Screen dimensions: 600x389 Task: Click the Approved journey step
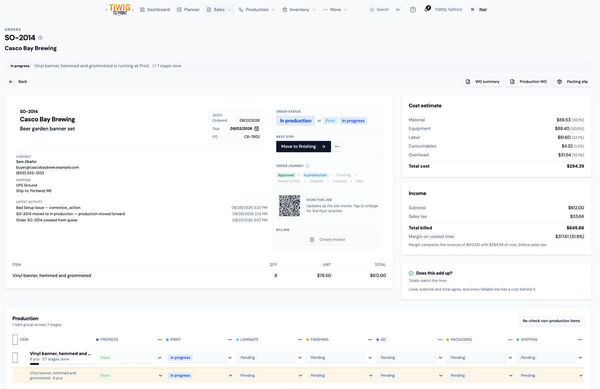click(286, 175)
